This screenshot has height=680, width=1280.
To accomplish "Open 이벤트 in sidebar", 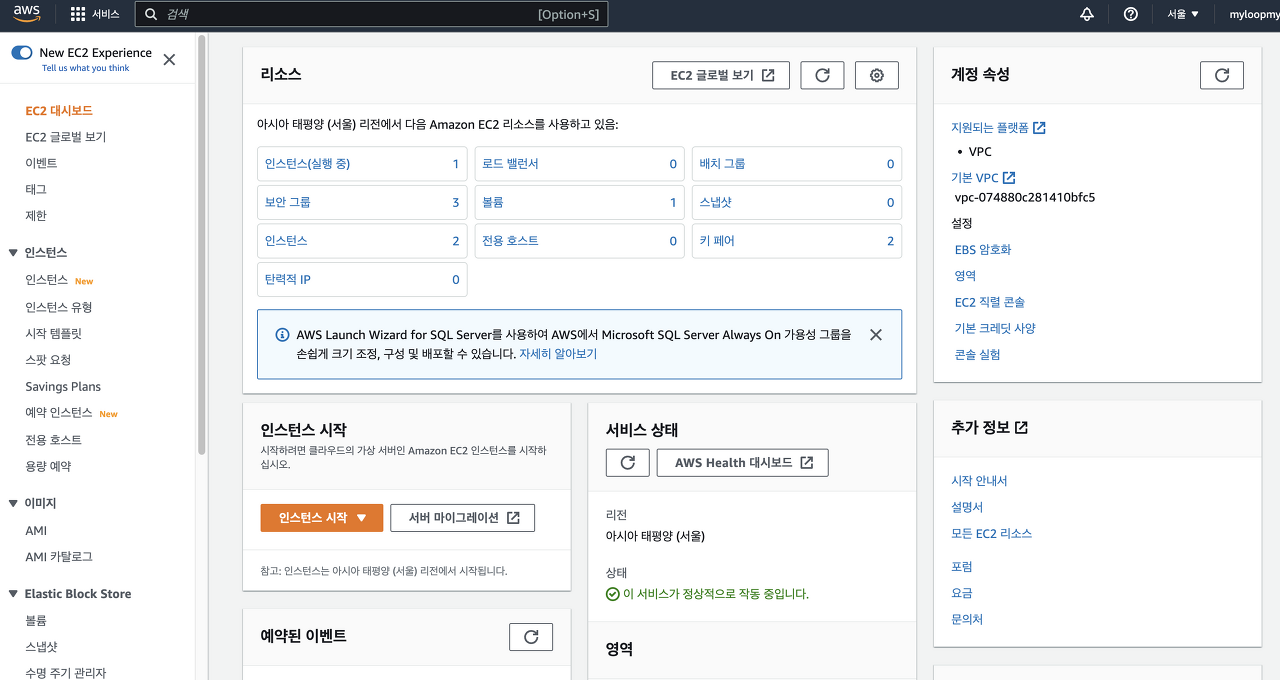I will [x=41, y=163].
